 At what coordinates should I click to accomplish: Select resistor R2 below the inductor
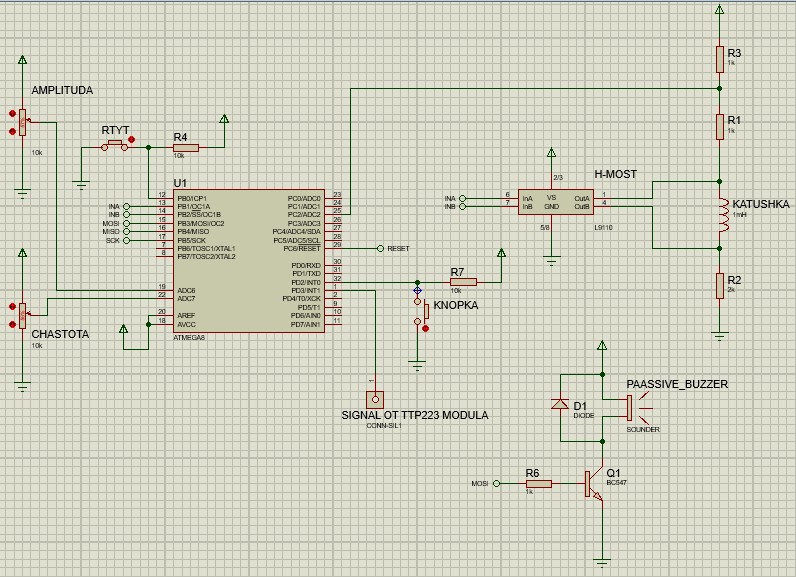coord(719,286)
